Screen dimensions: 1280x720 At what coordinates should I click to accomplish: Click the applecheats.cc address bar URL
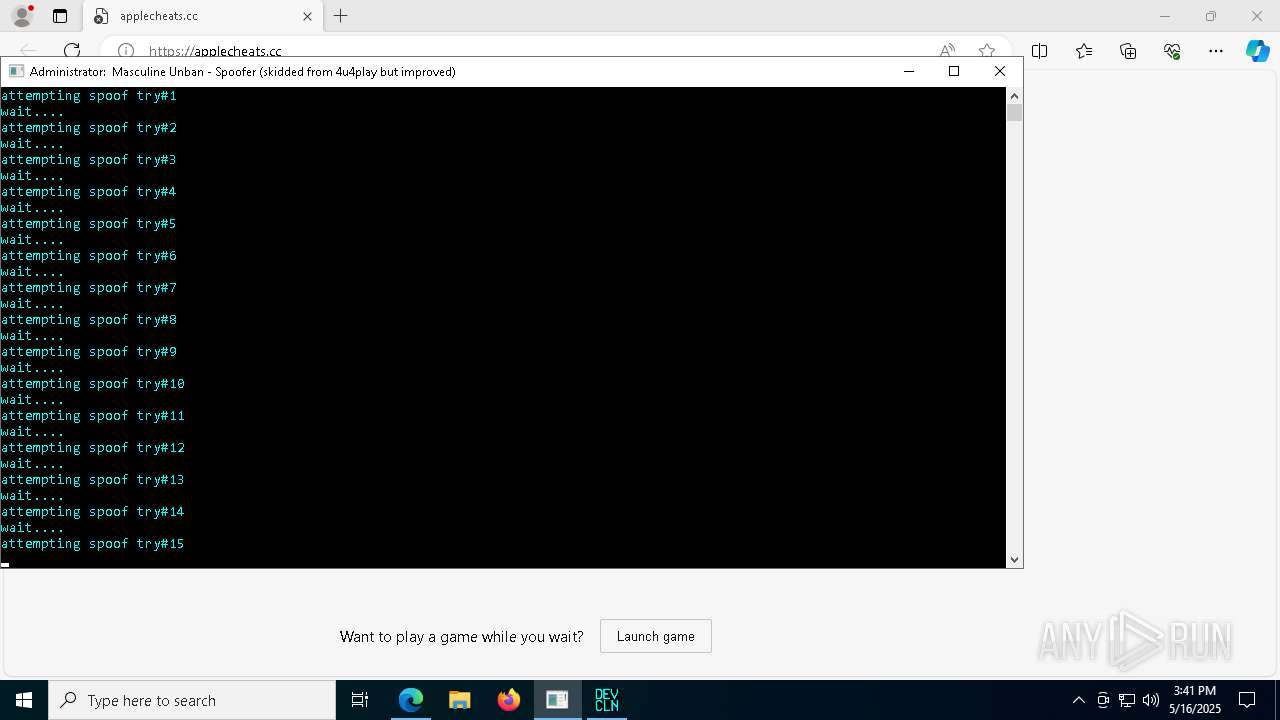[x=215, y=51]
